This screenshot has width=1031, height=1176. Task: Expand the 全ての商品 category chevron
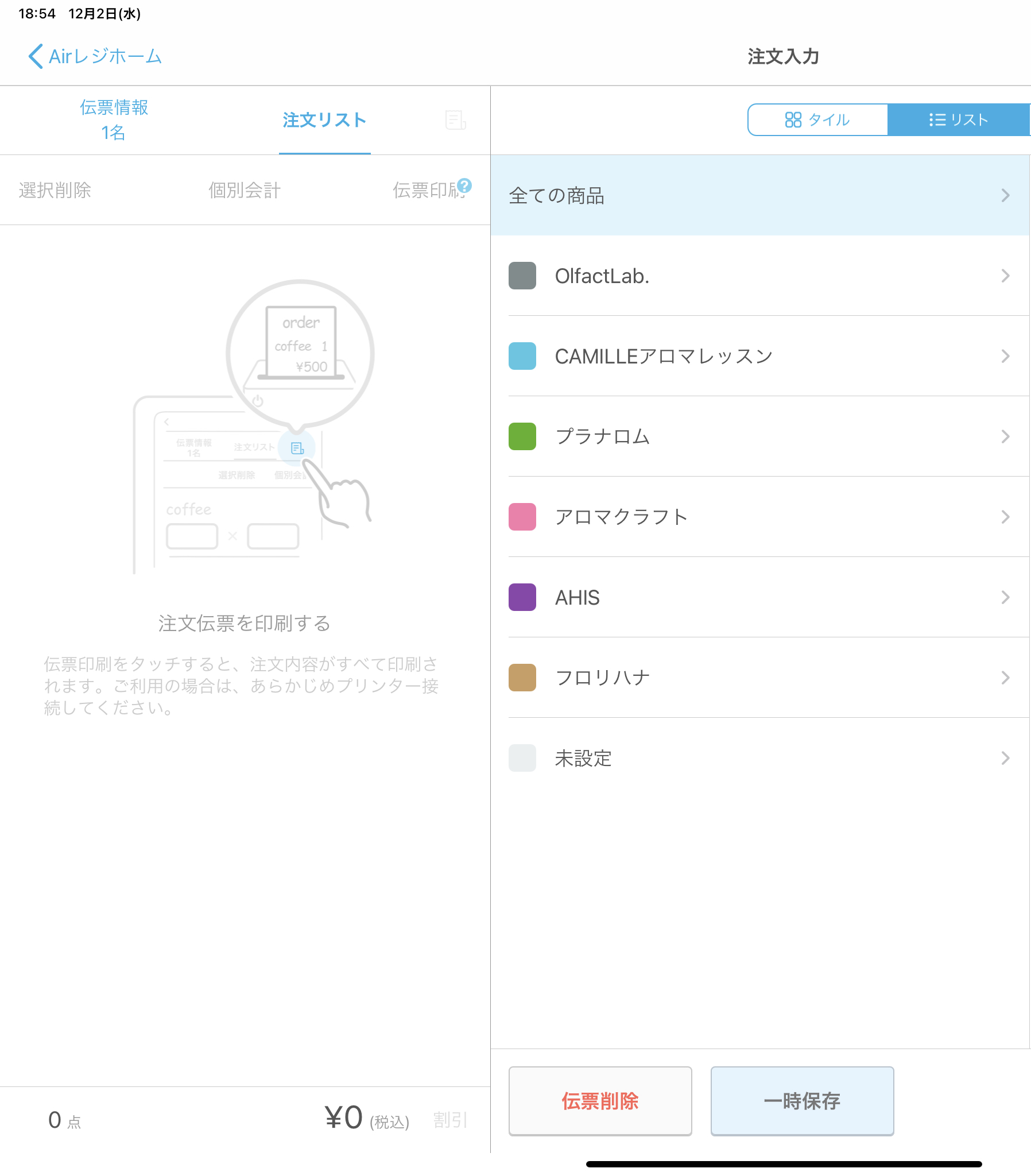click(1005, 196)
